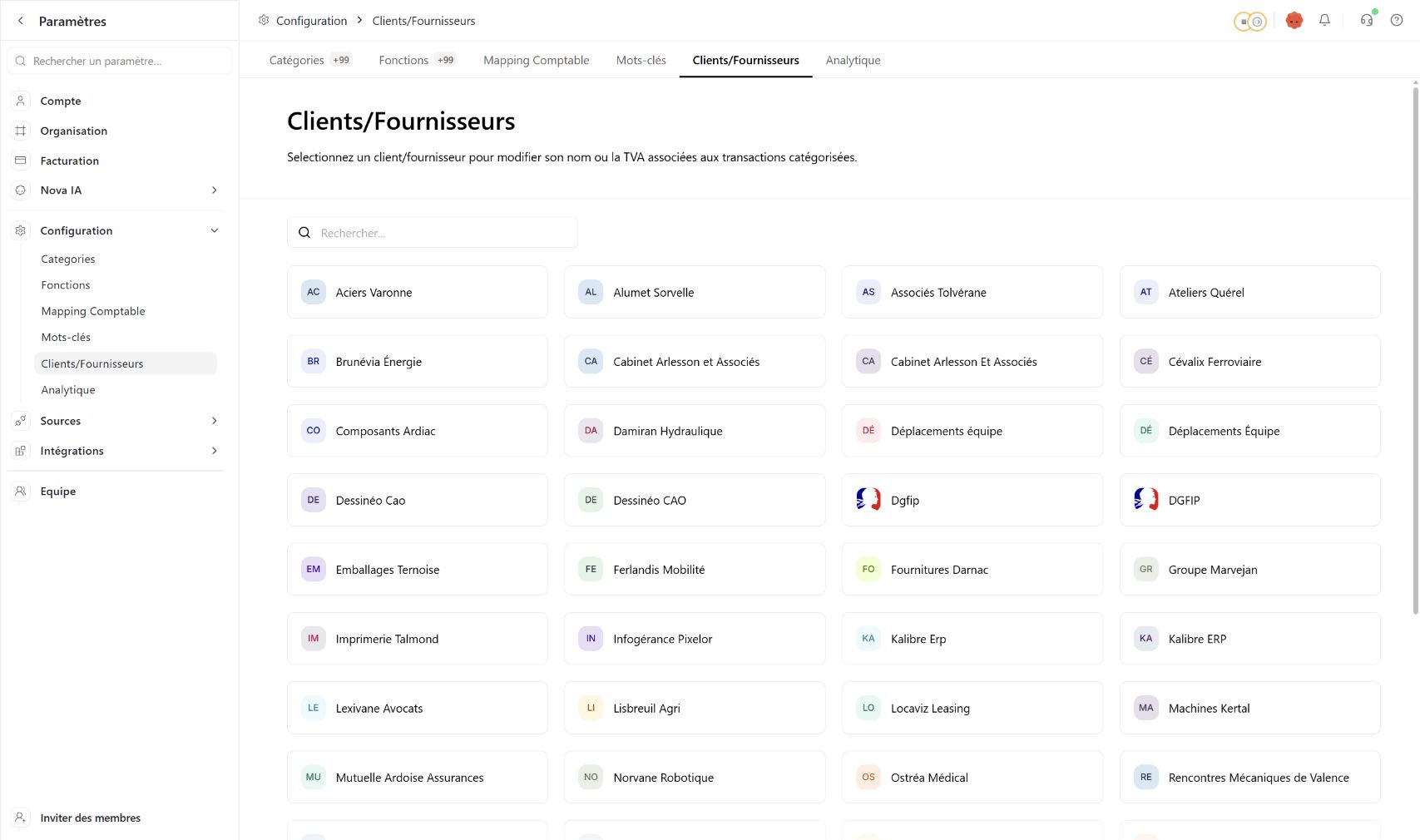Select Mapping Comptable in the sidebar
Screen dimensions: 1420x840
pos(126,311)
